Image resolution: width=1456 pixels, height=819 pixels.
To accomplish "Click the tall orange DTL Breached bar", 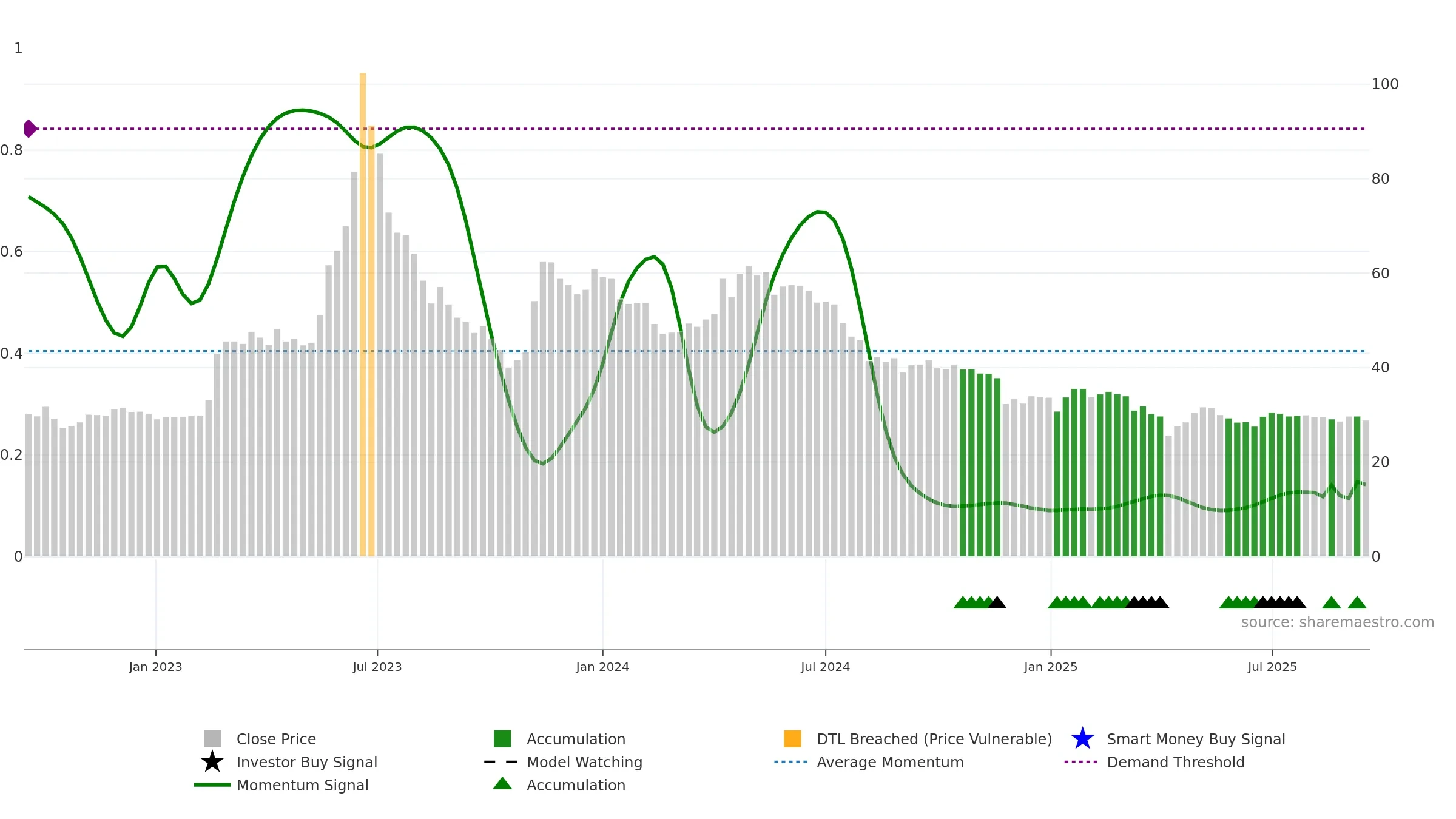I will point(363,314).
